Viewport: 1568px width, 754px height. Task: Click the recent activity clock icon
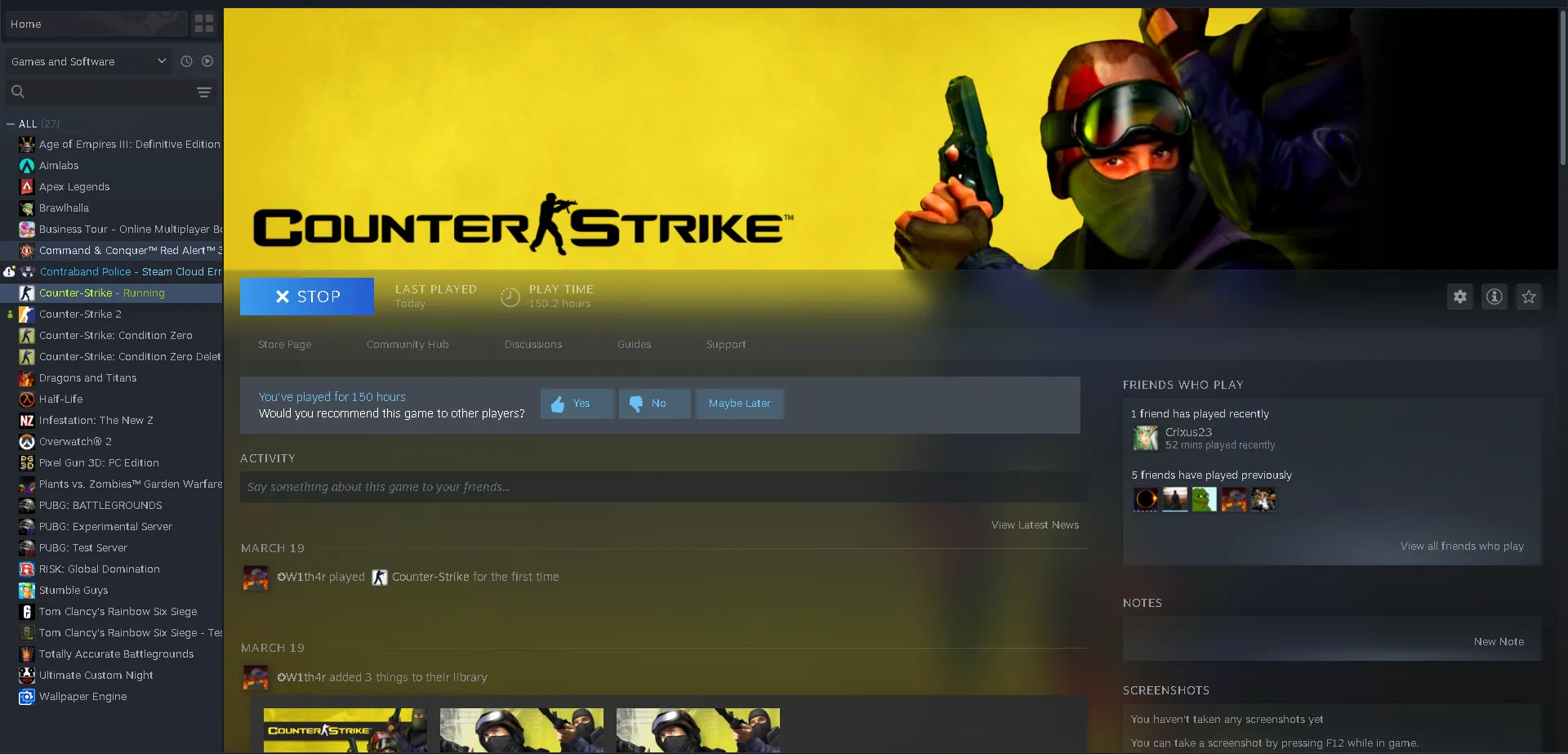coord(186,61)
